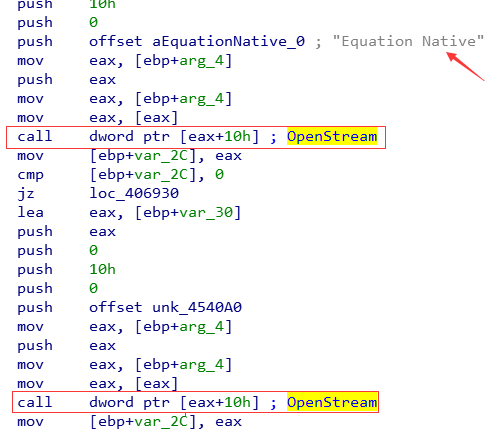
Task: Click the var_2C operand in the last mov line
Action: coord(161,422)
